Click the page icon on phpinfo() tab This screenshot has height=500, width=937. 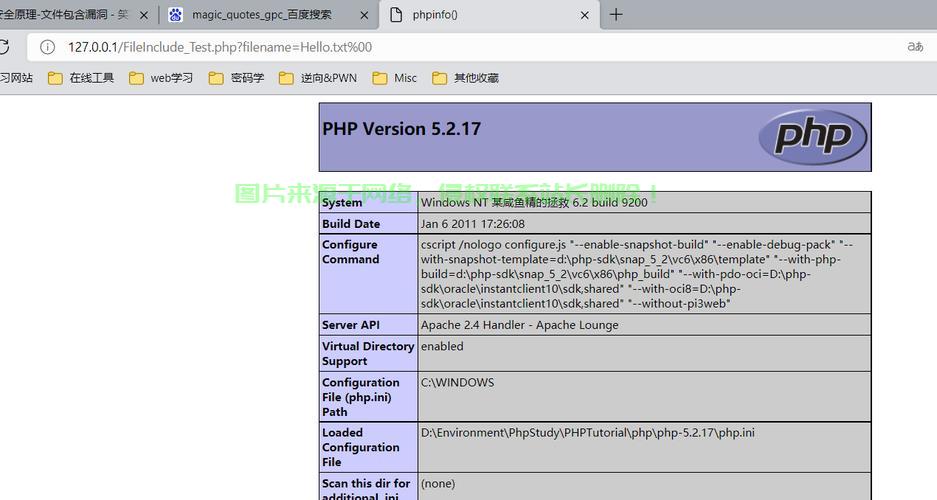point(396,15)
